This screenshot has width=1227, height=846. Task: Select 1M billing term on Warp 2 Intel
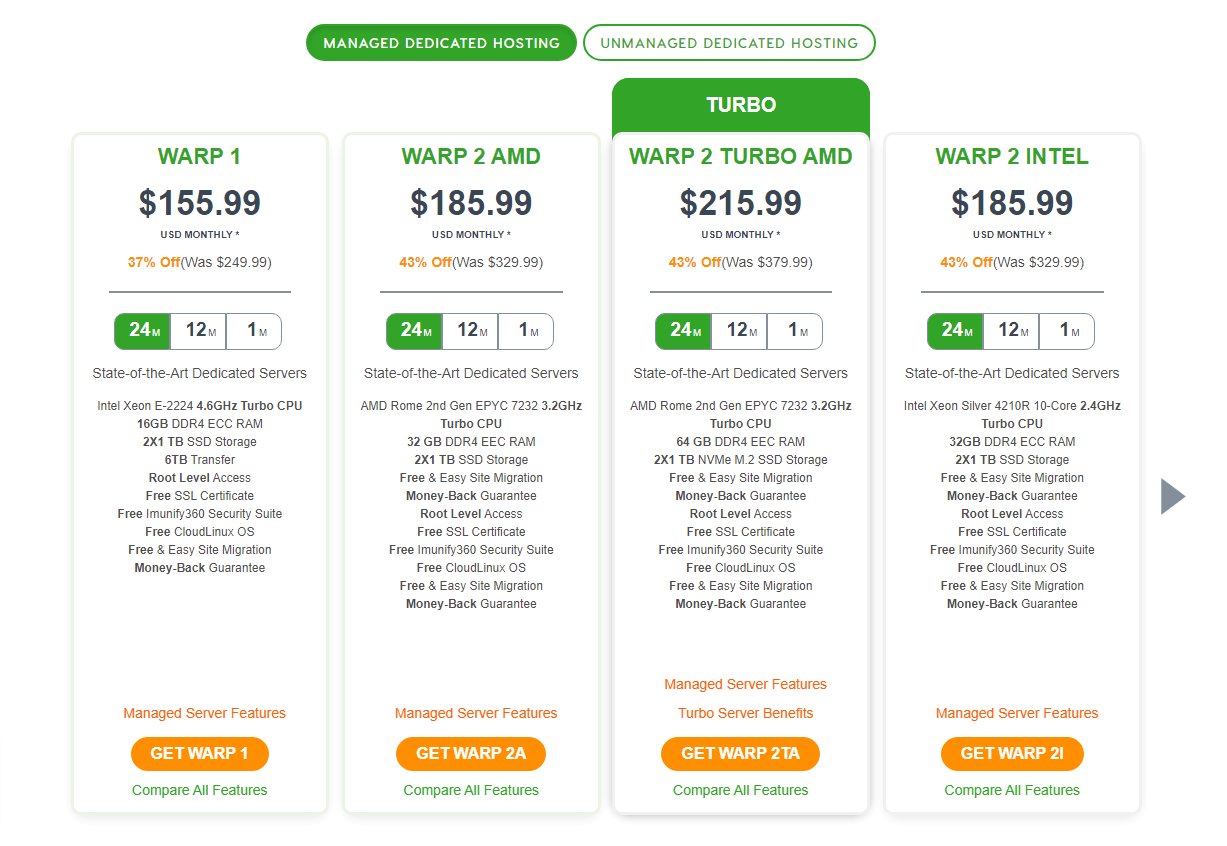pos(1067,331)
